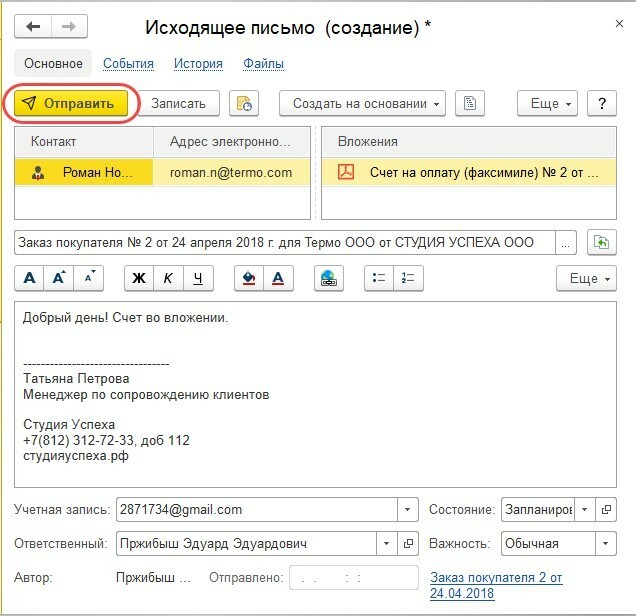Apply a bulleted list
Image resolution: width=636 pixels, height=616 pixels.
click(x=379, y=278)
